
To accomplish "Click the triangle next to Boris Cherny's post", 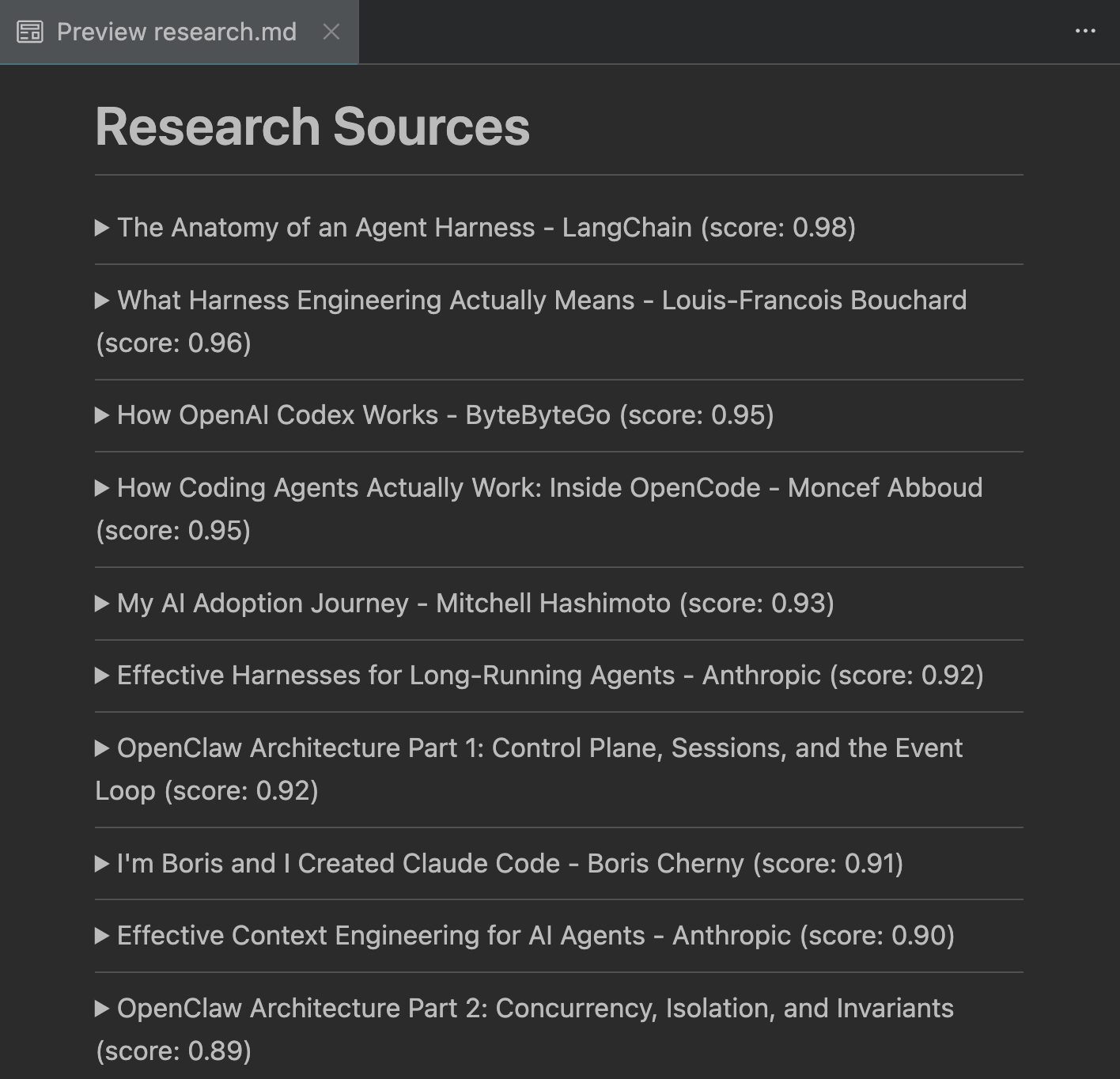I will pyautogui.click(x=102, y=863).
